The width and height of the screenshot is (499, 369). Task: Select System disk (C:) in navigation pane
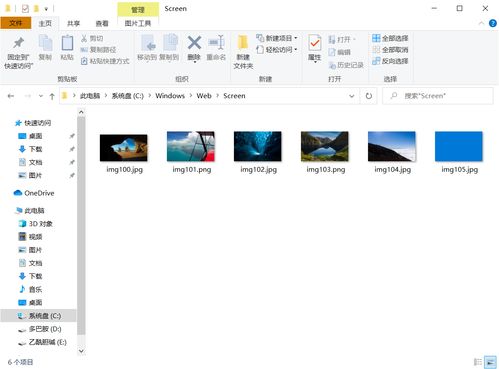coord(39,316)
